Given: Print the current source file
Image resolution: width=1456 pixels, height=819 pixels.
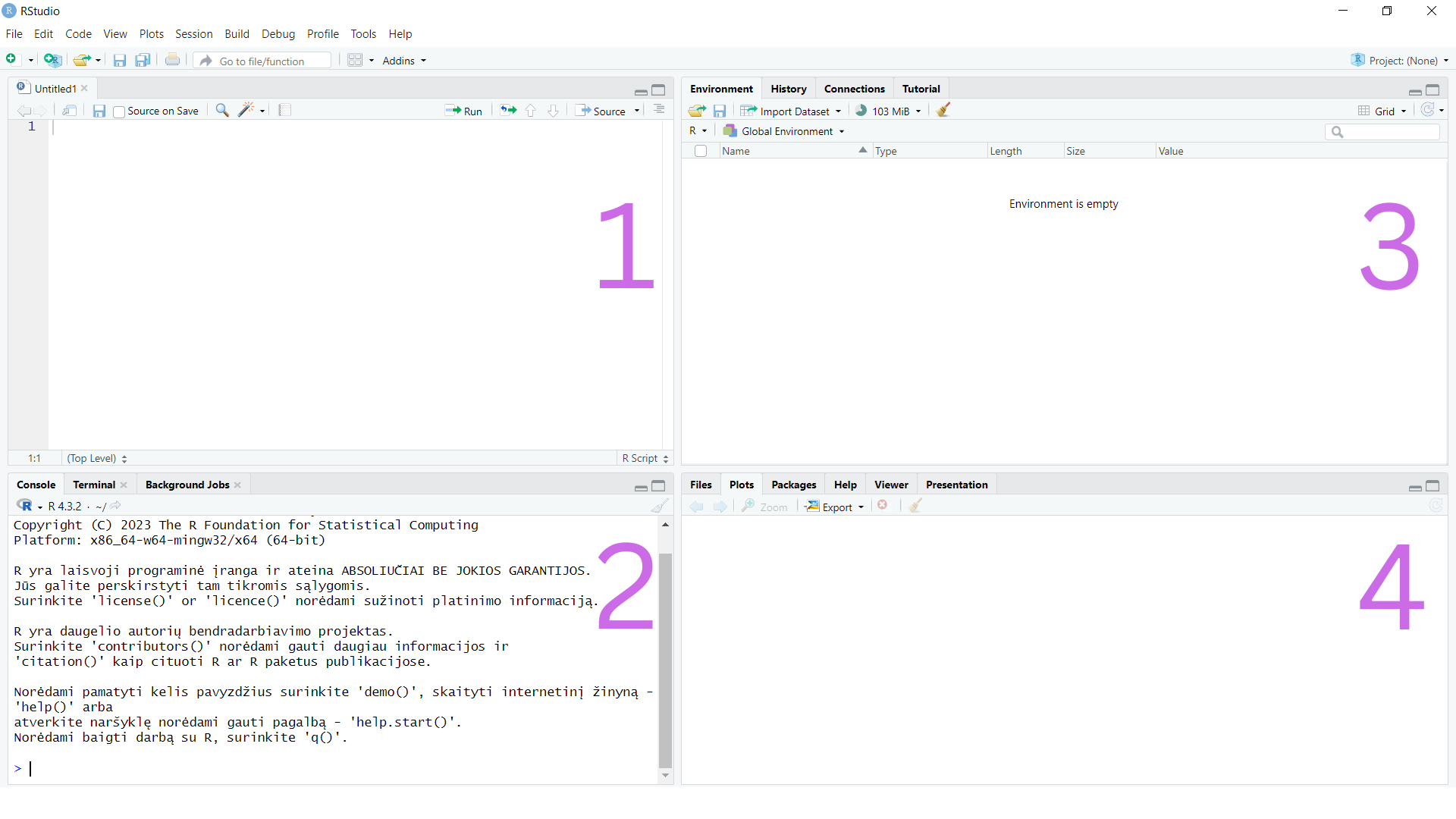Looking at the screenshot, I should (x=172, y=60).
